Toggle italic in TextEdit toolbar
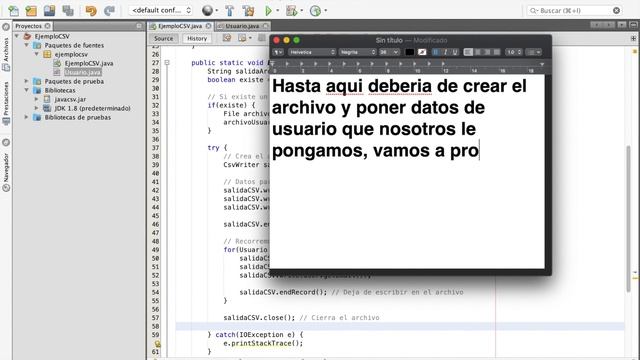Viewport: 640px width, 360px height. tap(445, 52)
